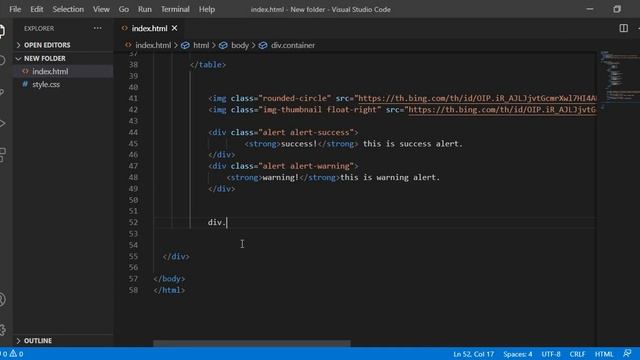Click the closing </table> tag on line 38
The height and width of the screenshot is (360, 640).
click(208, 64)
